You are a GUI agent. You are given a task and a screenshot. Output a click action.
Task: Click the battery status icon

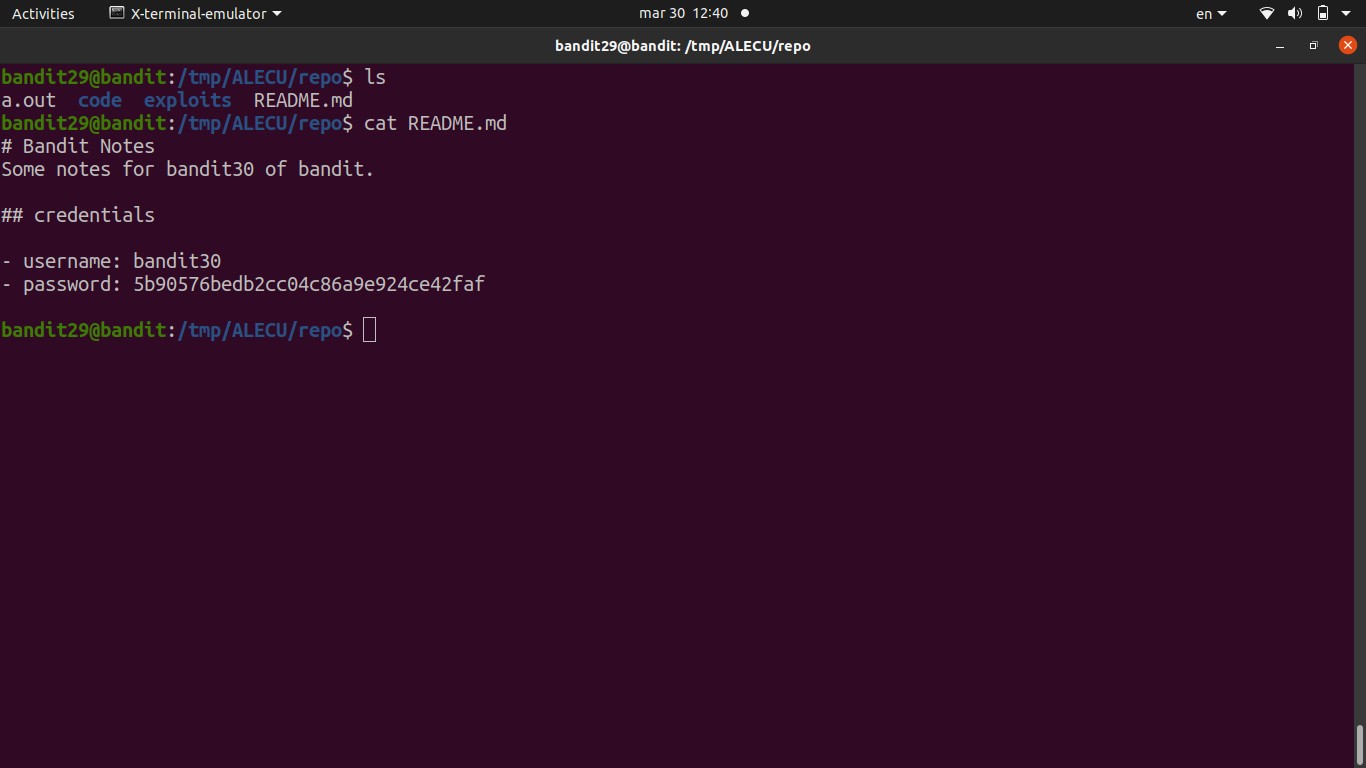[x=1322, y=14]
